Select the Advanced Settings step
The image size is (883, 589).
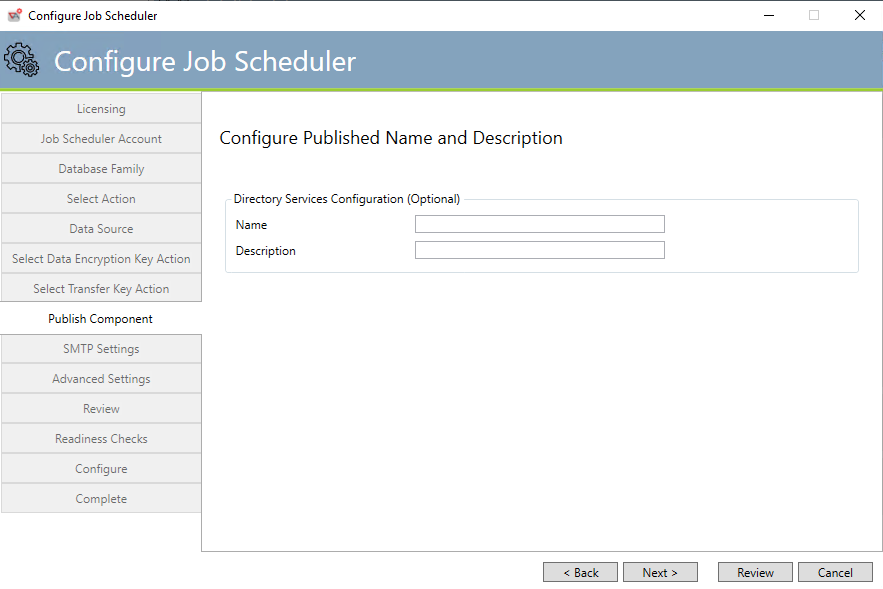tap(101, 378)
